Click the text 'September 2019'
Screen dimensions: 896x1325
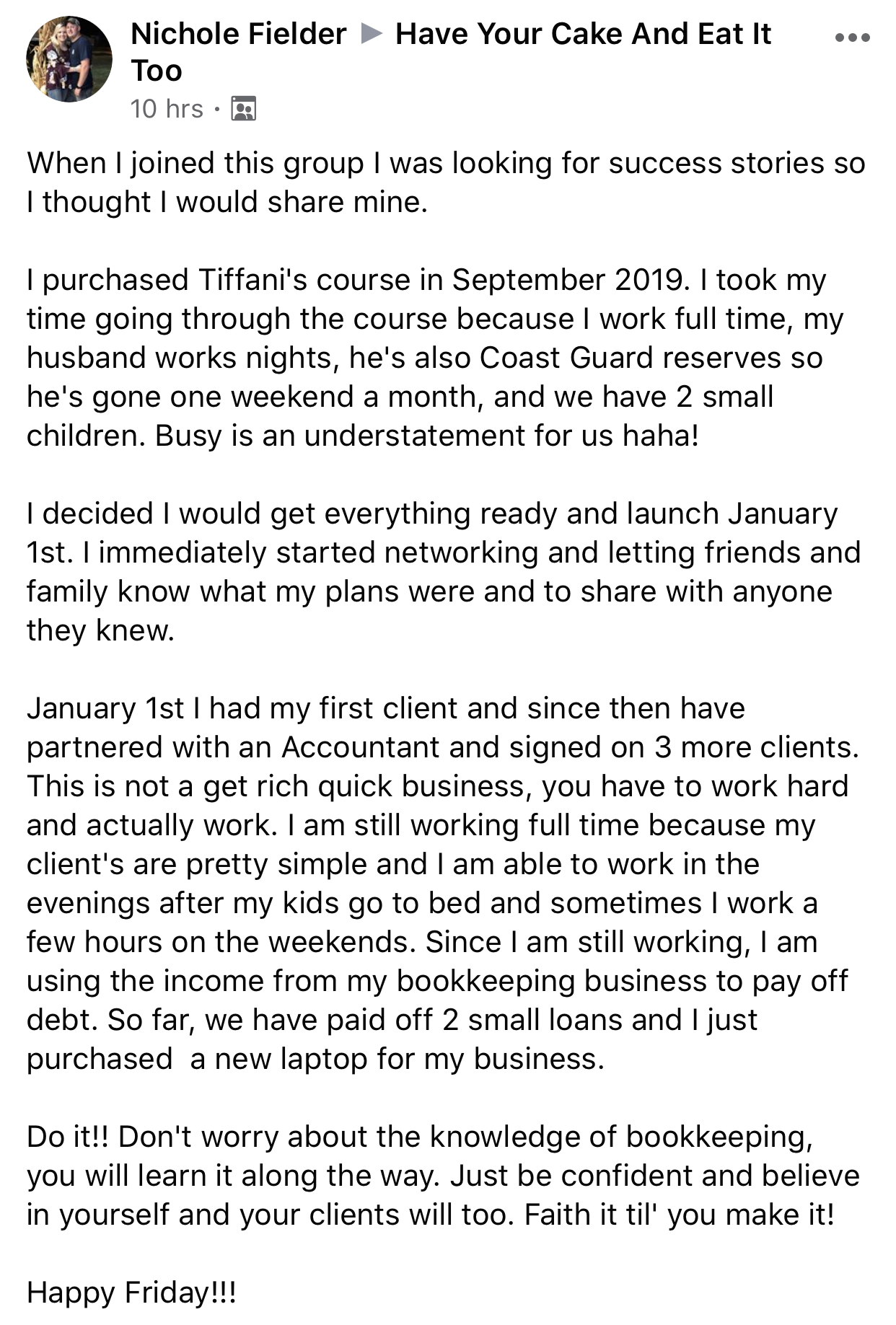point(568,280)
